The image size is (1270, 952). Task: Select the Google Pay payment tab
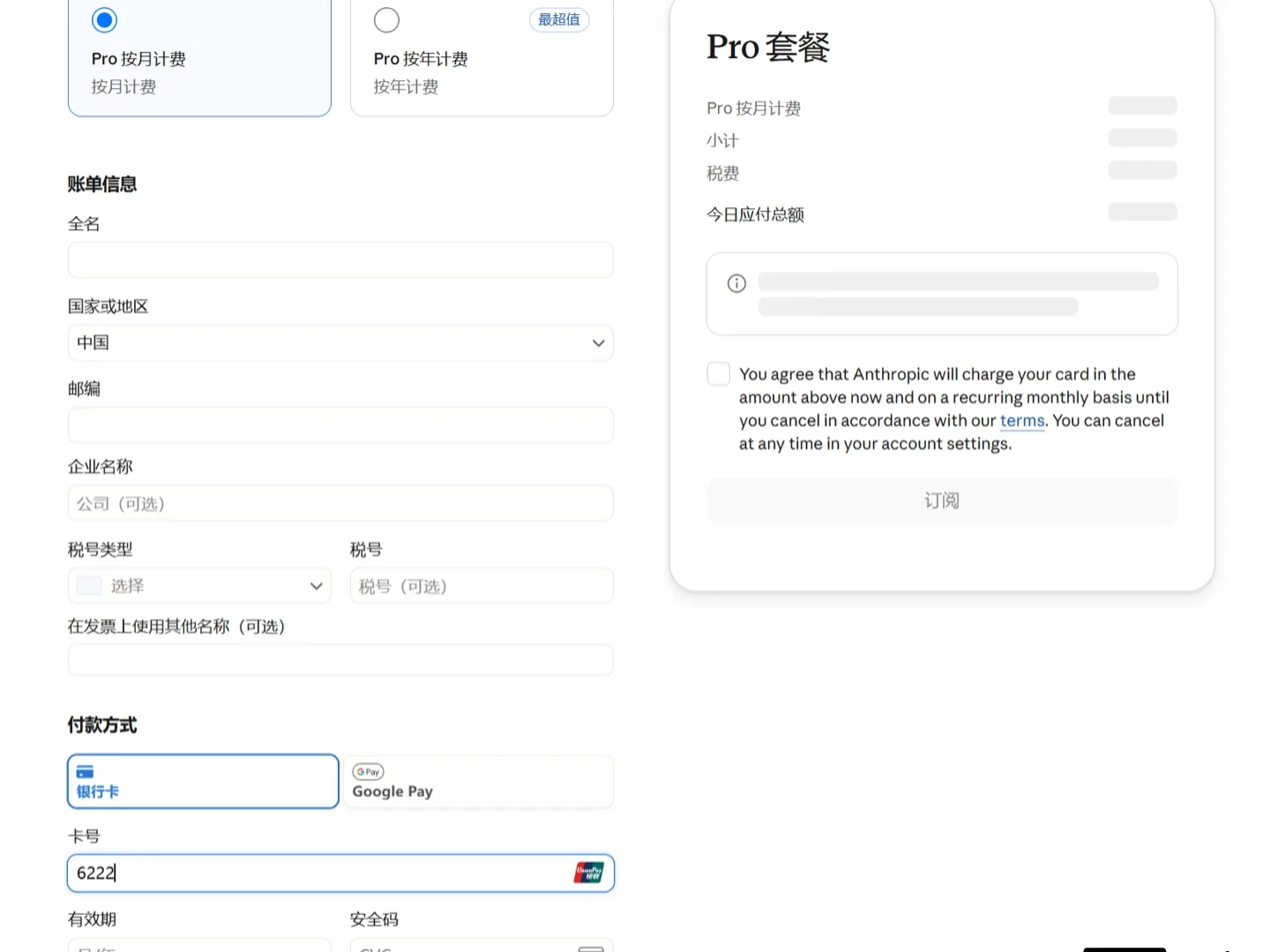[478, 781]
